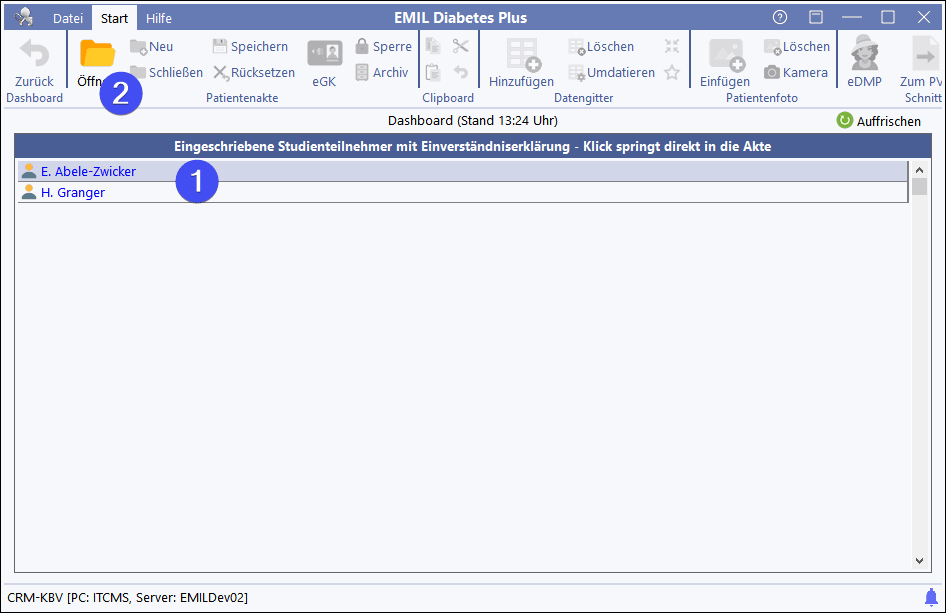Open the help question mark icon

point(780,17)
